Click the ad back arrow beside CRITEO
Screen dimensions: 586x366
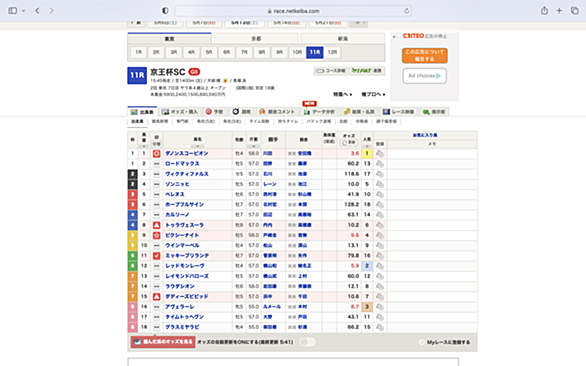pos(395,37)
